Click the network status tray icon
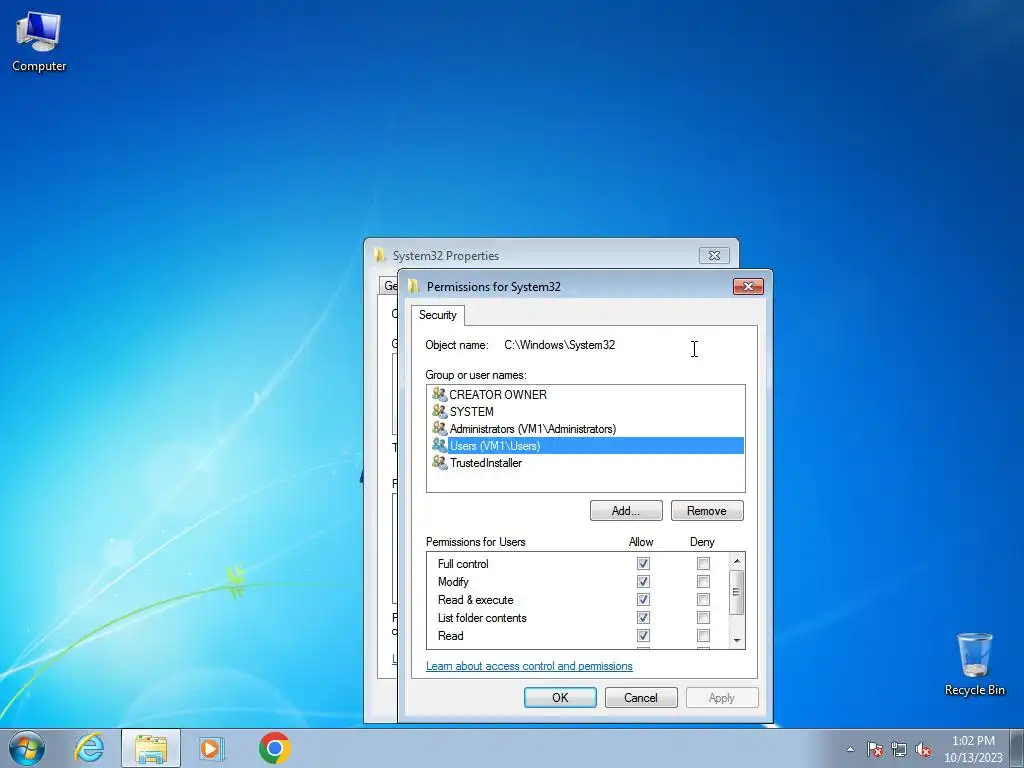Viewport: 1024px width, 768px height. tap(899, 749)
